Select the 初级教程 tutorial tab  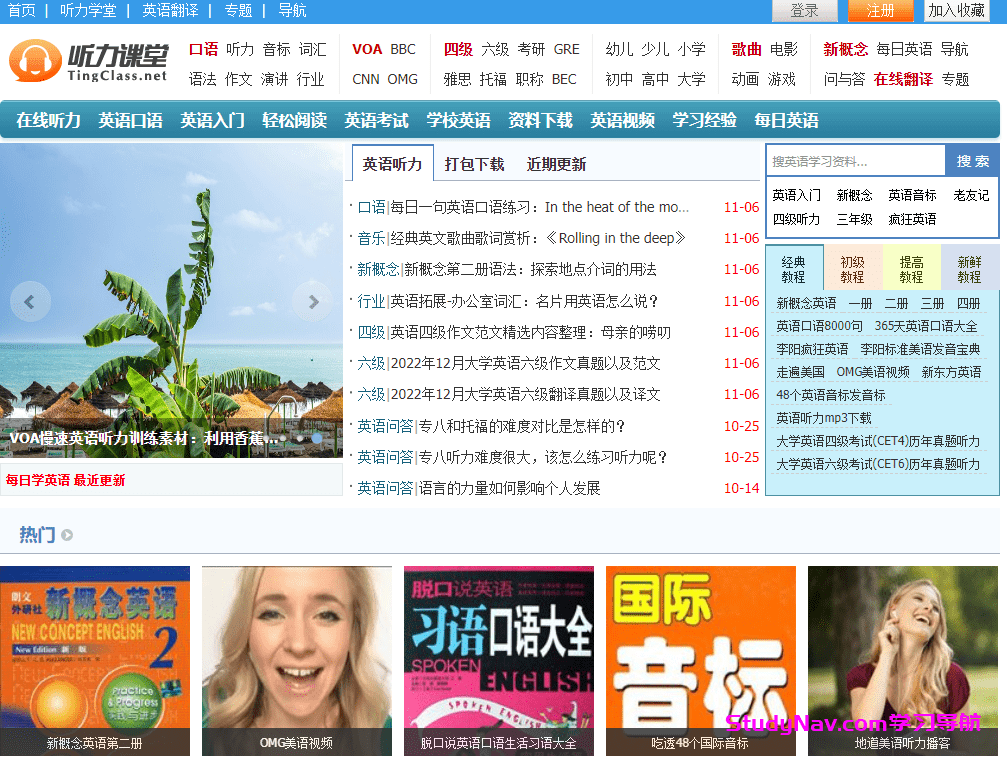852,268
